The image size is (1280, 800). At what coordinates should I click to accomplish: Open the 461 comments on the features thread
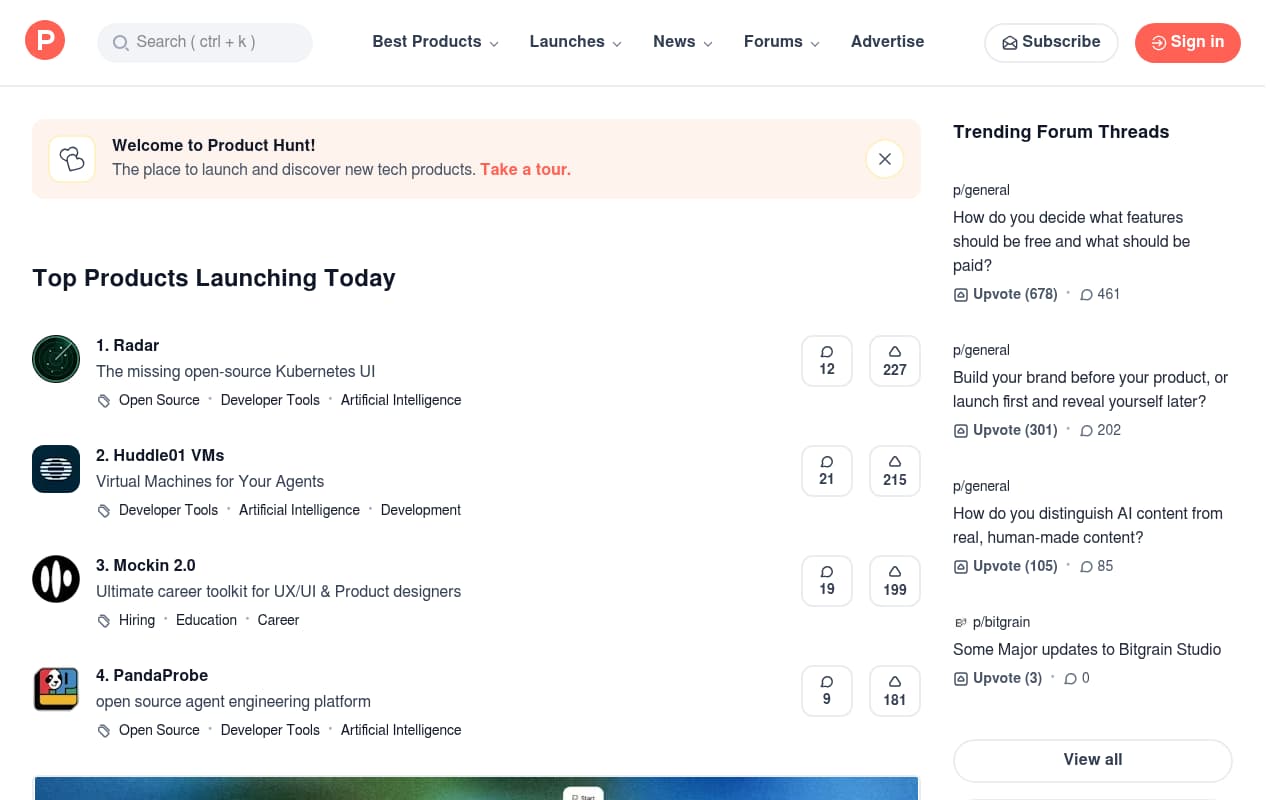click(x=1100, y=294)
